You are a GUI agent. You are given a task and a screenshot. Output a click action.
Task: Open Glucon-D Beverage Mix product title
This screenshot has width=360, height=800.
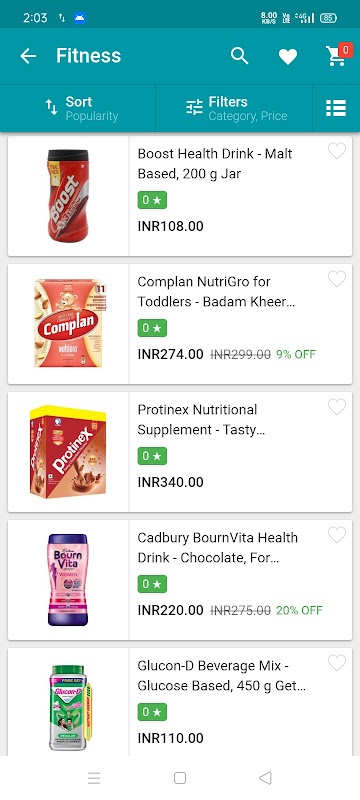[222, 676]
